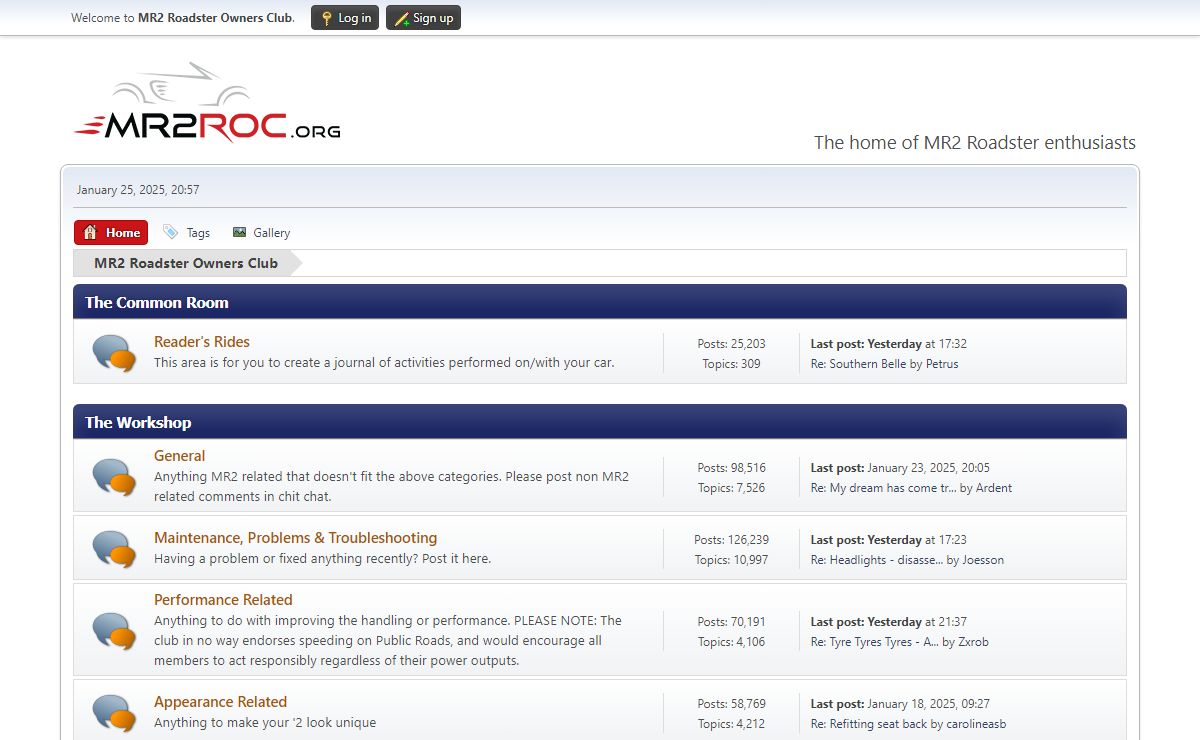1200x740 pixels.
Task: Open the General board
Action: point(180,456)
